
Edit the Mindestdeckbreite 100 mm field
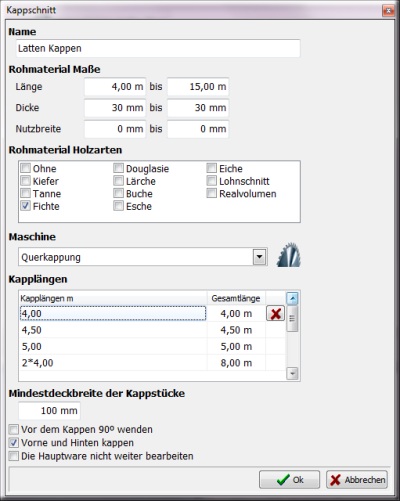tap(49, 411)
